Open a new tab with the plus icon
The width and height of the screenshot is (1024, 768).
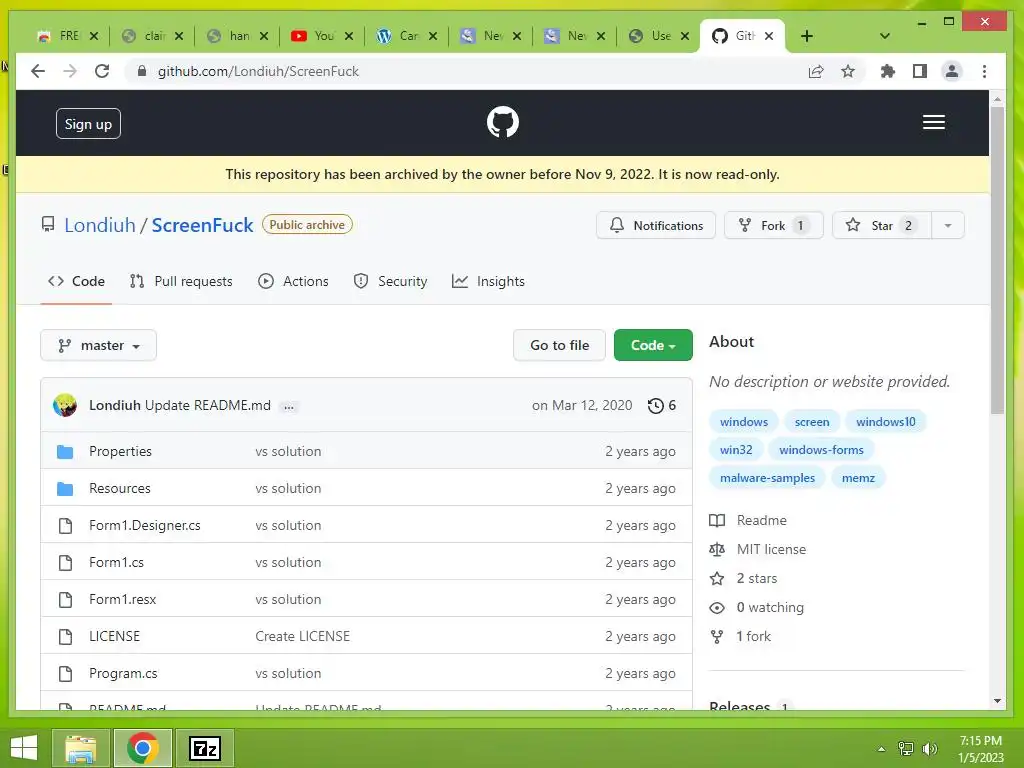tap(807, 36)
